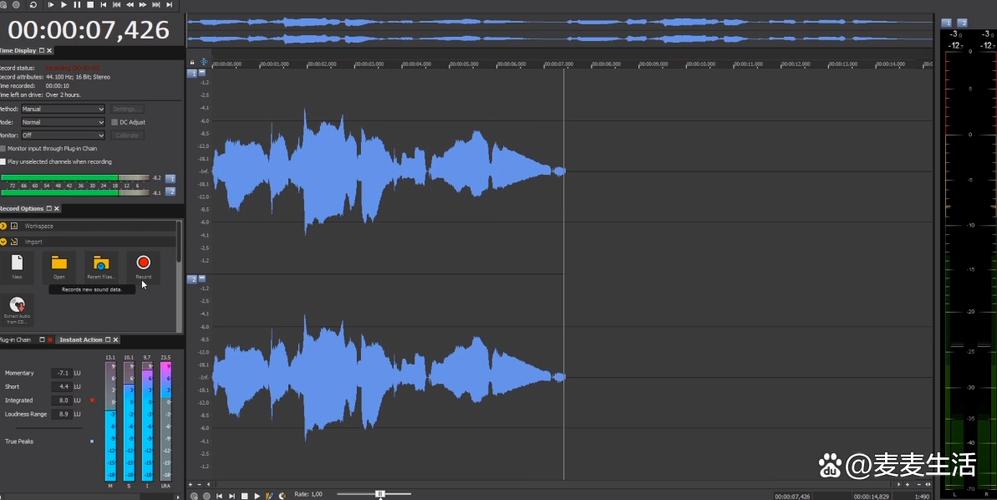Close the Record Options panel

(x=57, y=209)
